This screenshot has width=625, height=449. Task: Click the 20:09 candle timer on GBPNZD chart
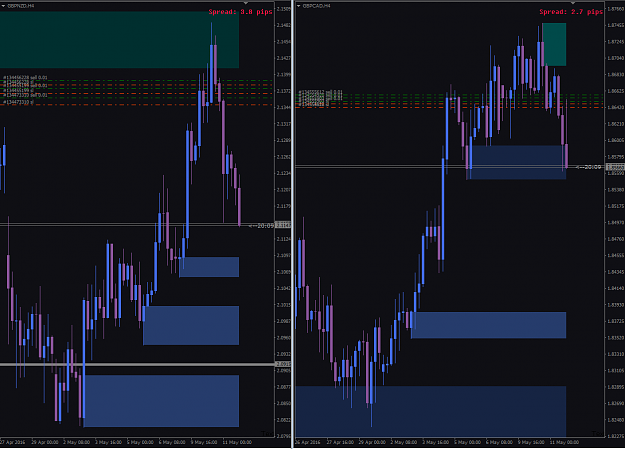pyautogui.click(x=262, y=226)
